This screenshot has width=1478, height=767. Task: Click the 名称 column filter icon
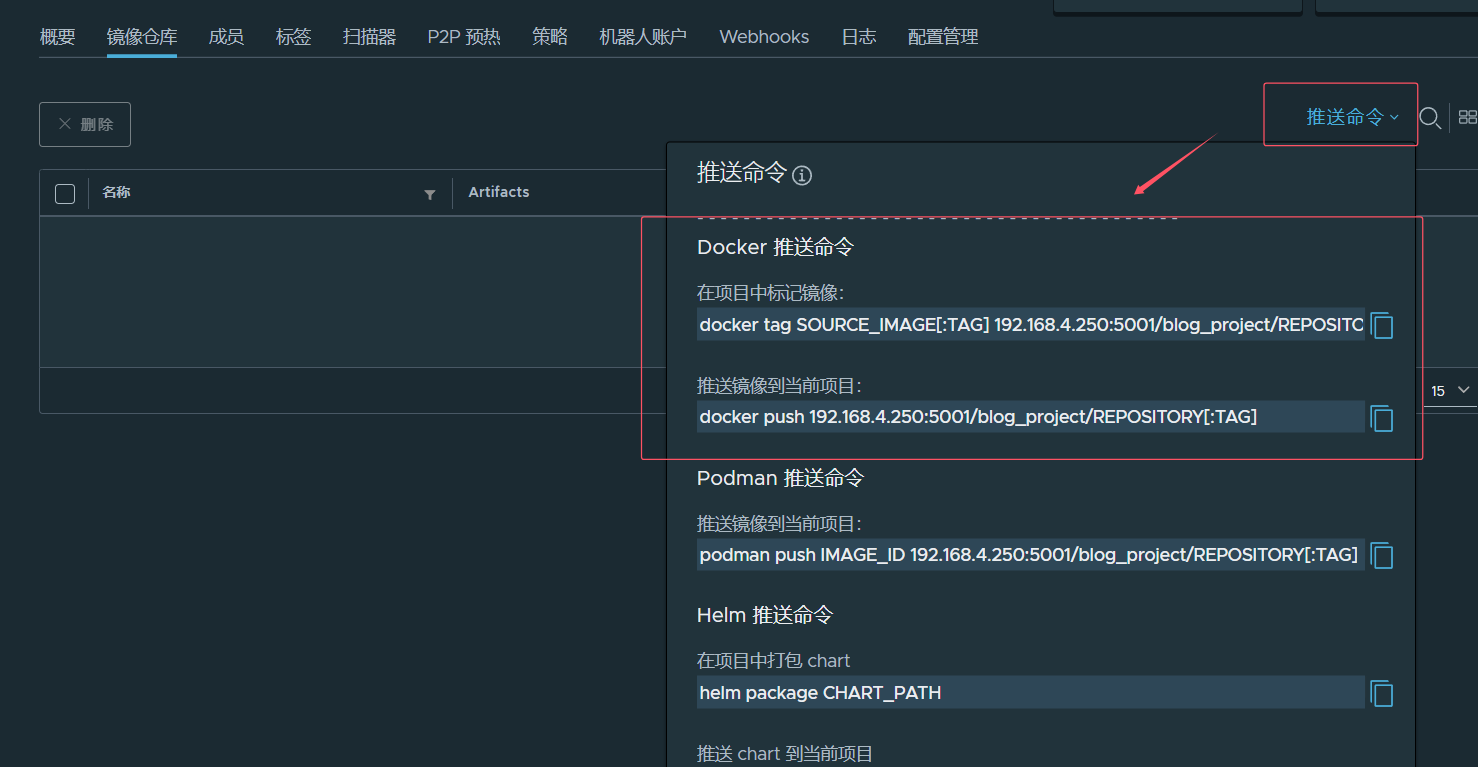[x=430, y=194]
